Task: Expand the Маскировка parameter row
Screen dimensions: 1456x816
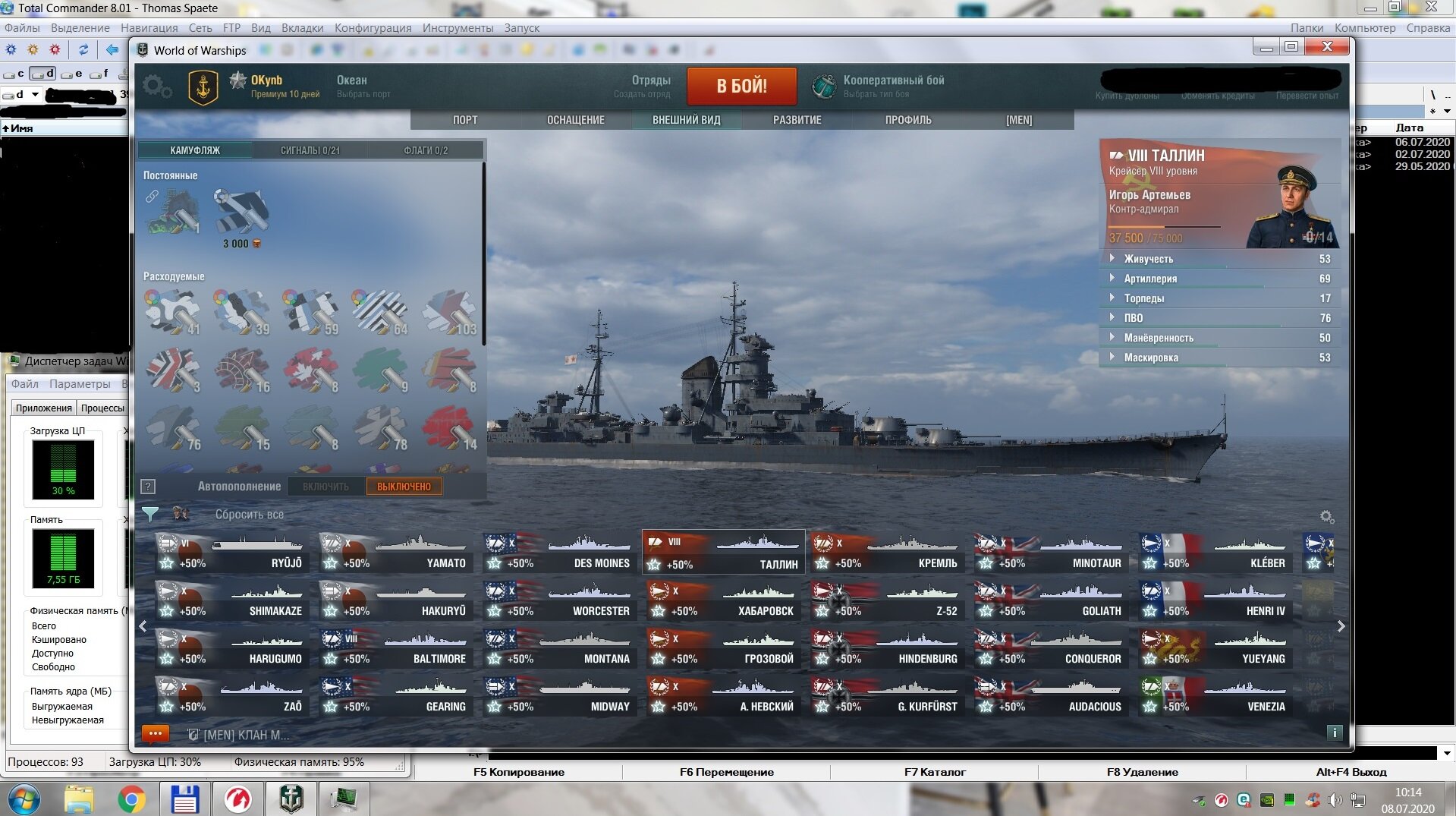Action: [x=1220, y=358]
